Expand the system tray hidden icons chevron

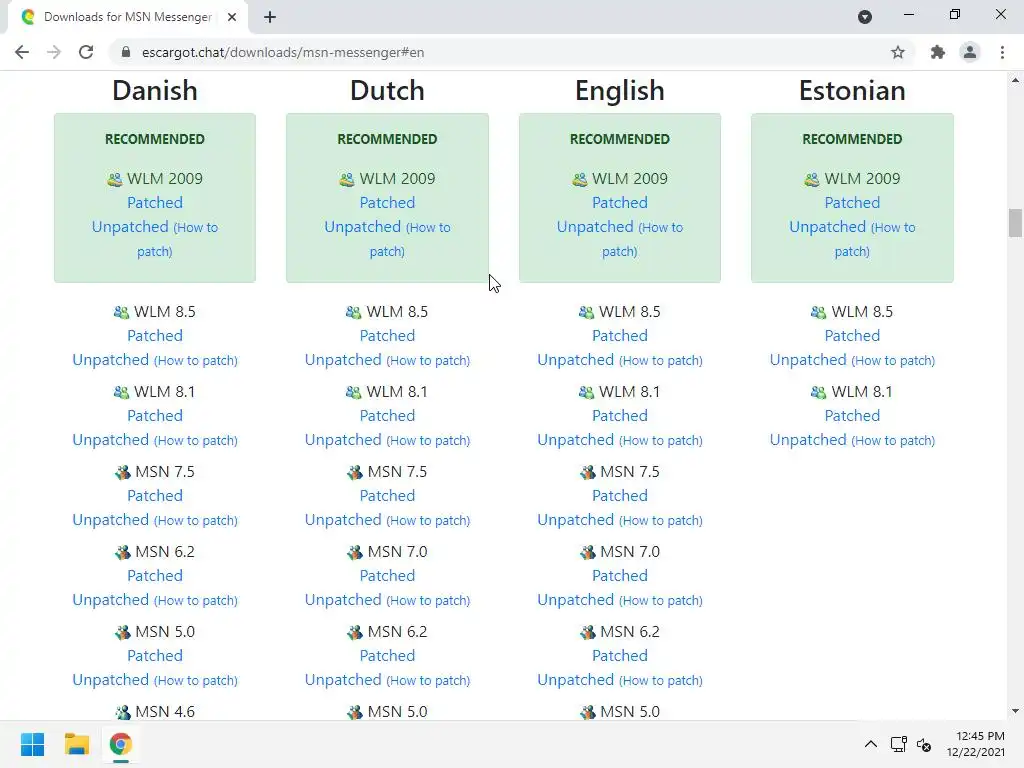tap(871, 744)
